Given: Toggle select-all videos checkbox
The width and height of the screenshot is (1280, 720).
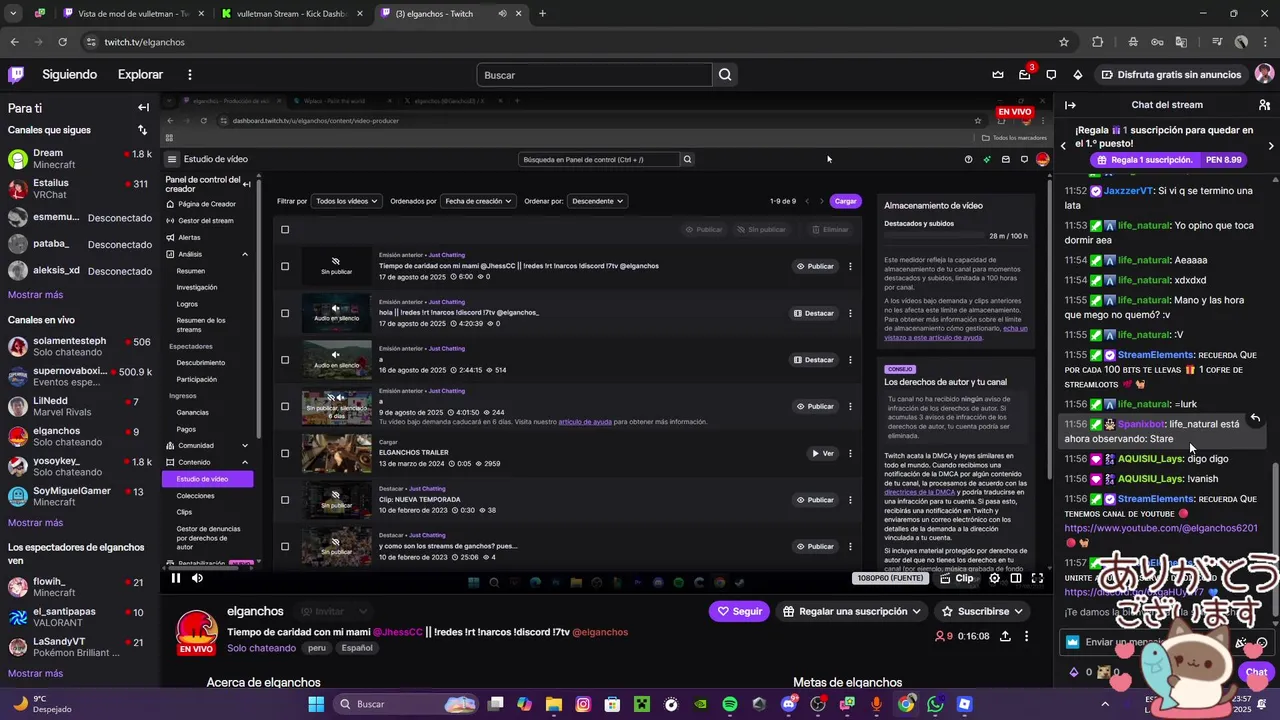Looking at the screenshot, I should tap(285, 229).
